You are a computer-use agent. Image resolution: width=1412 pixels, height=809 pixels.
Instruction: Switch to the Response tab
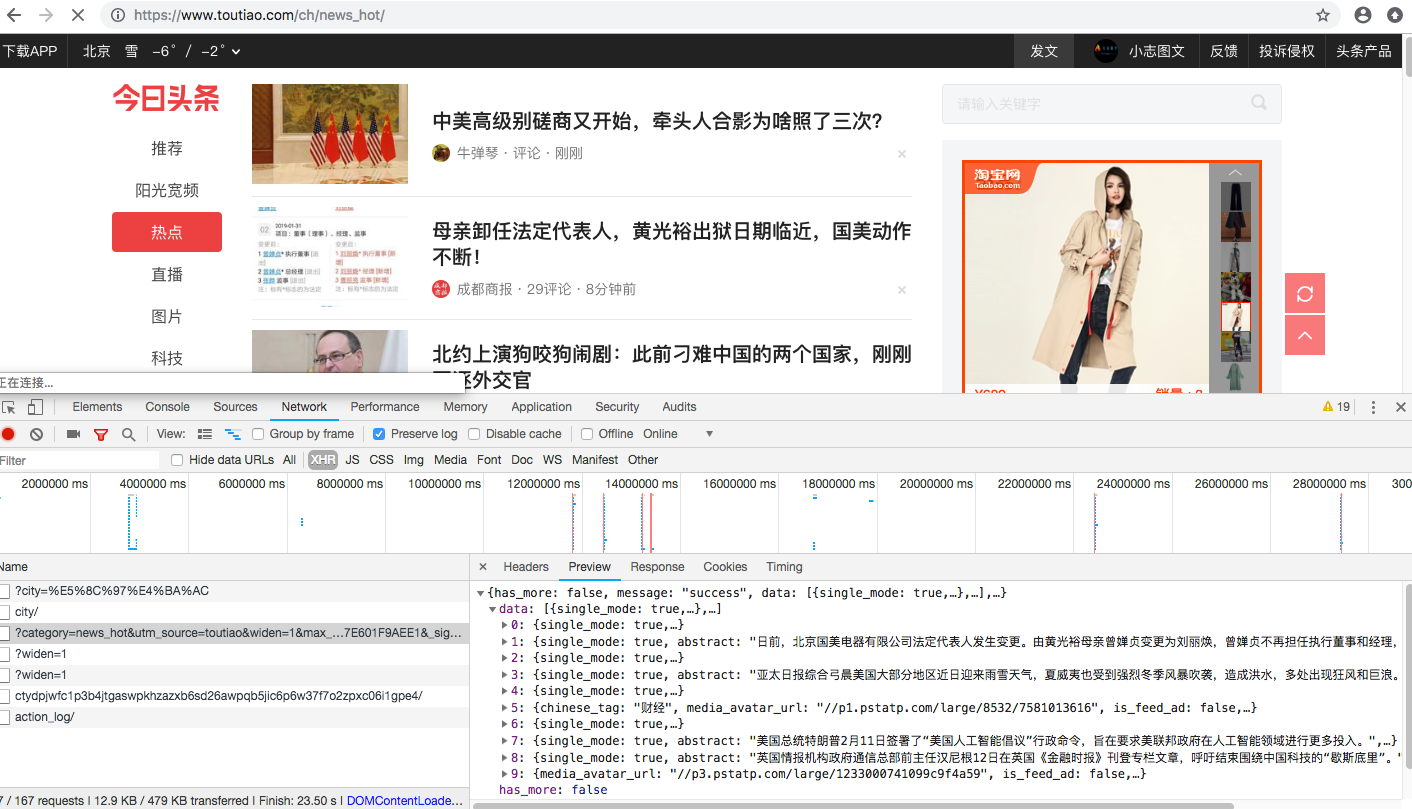[x=657, y=567]
